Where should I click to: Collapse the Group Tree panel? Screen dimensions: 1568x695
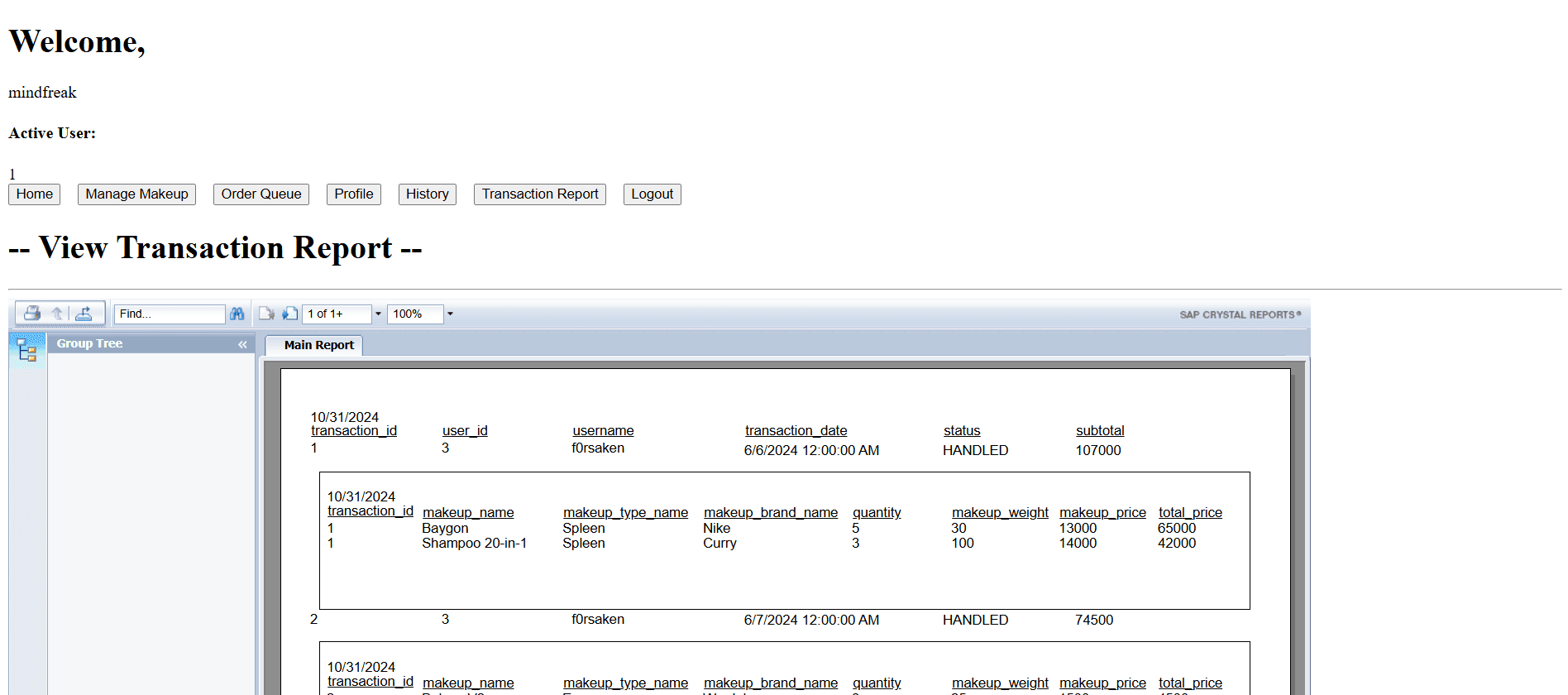(x=242, y=344)
